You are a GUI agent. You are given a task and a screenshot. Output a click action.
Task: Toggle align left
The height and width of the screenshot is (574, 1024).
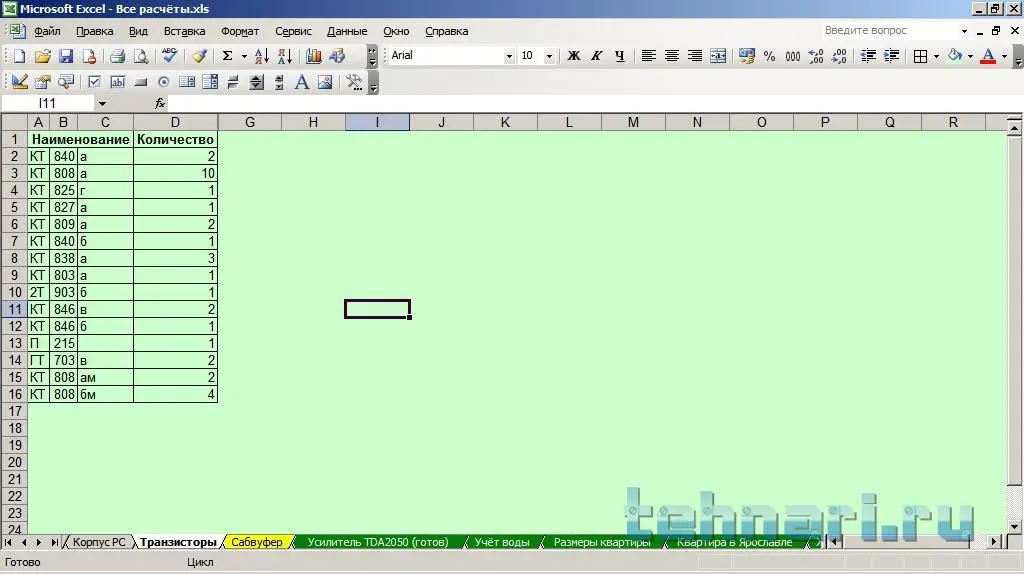point(648,56)
